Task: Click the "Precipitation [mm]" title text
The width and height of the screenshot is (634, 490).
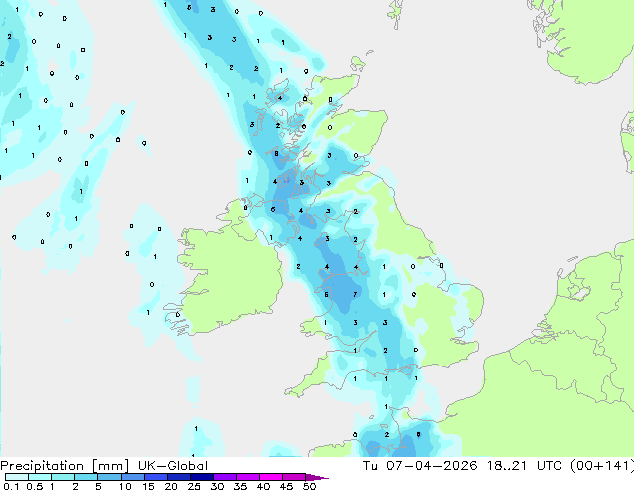Action: click(x=64, y=466)
